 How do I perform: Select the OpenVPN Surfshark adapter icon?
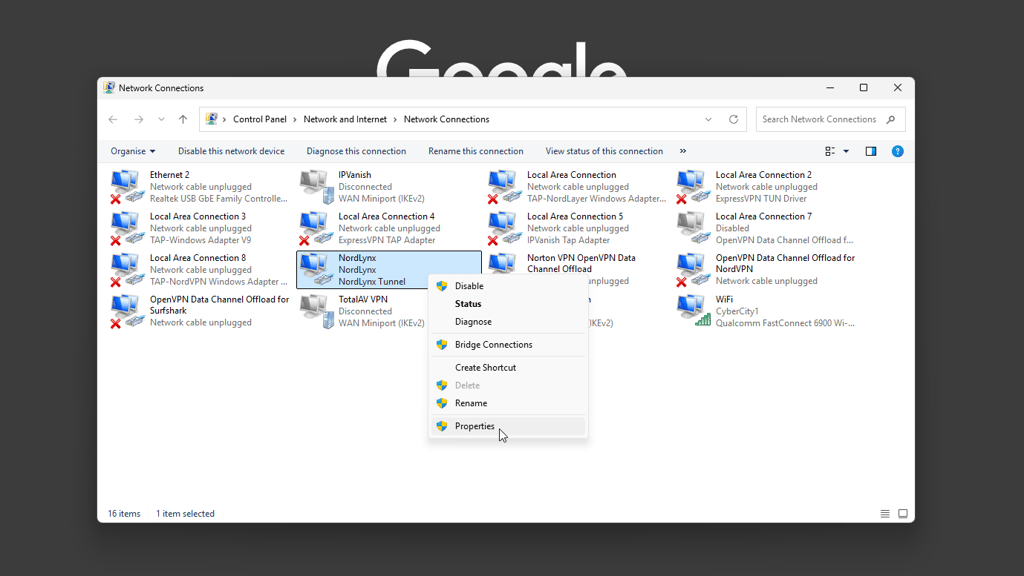pos(127,311)
